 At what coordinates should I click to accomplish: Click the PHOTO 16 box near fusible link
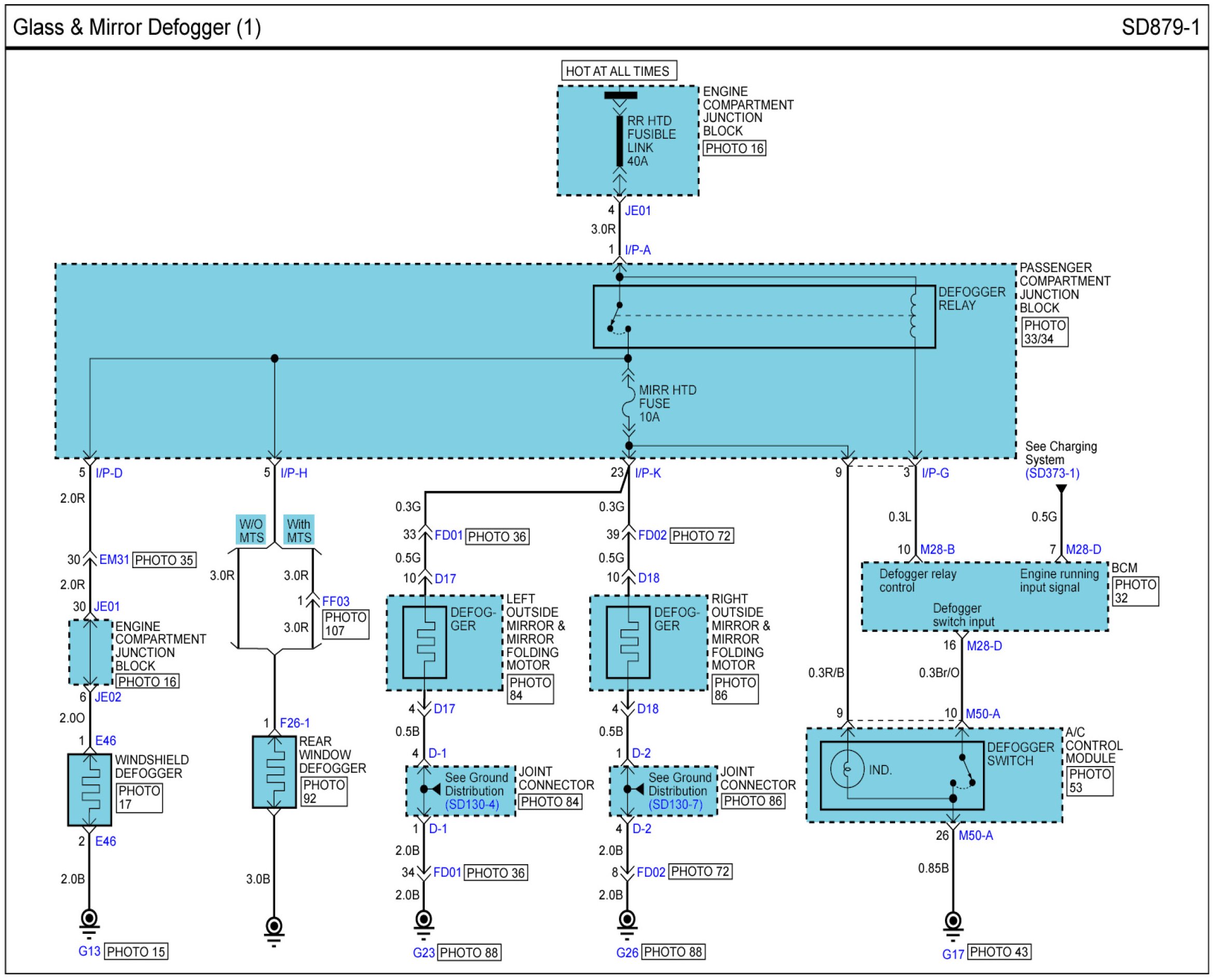tap(734, 149)
